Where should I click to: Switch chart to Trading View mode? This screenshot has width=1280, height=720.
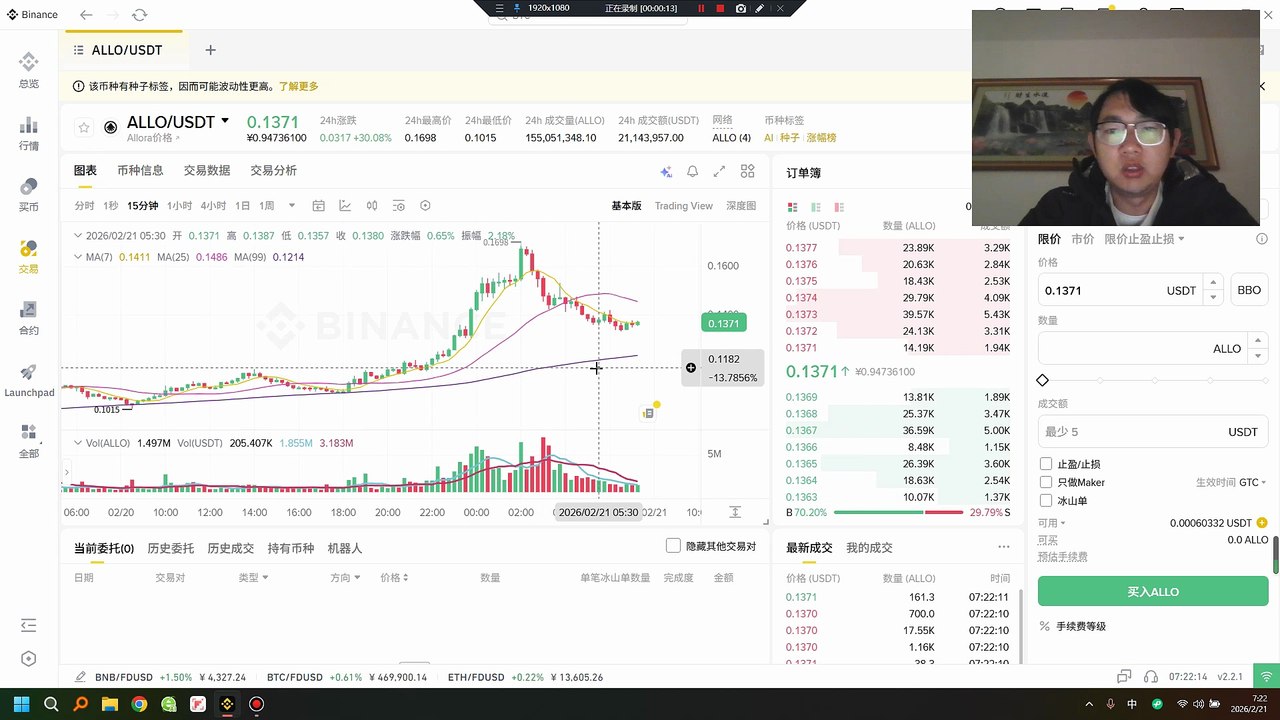[x=684, y=206]
